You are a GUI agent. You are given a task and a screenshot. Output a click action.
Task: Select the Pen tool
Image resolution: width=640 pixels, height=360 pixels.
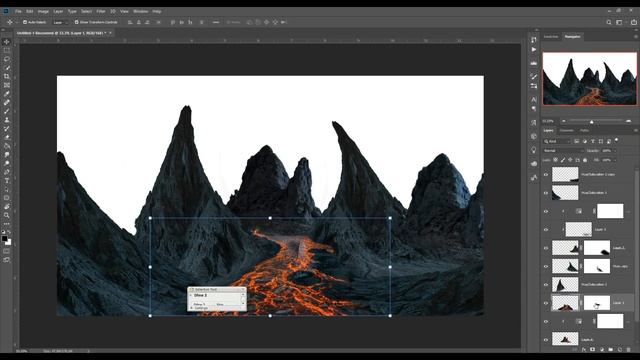[x=7, y=172]
